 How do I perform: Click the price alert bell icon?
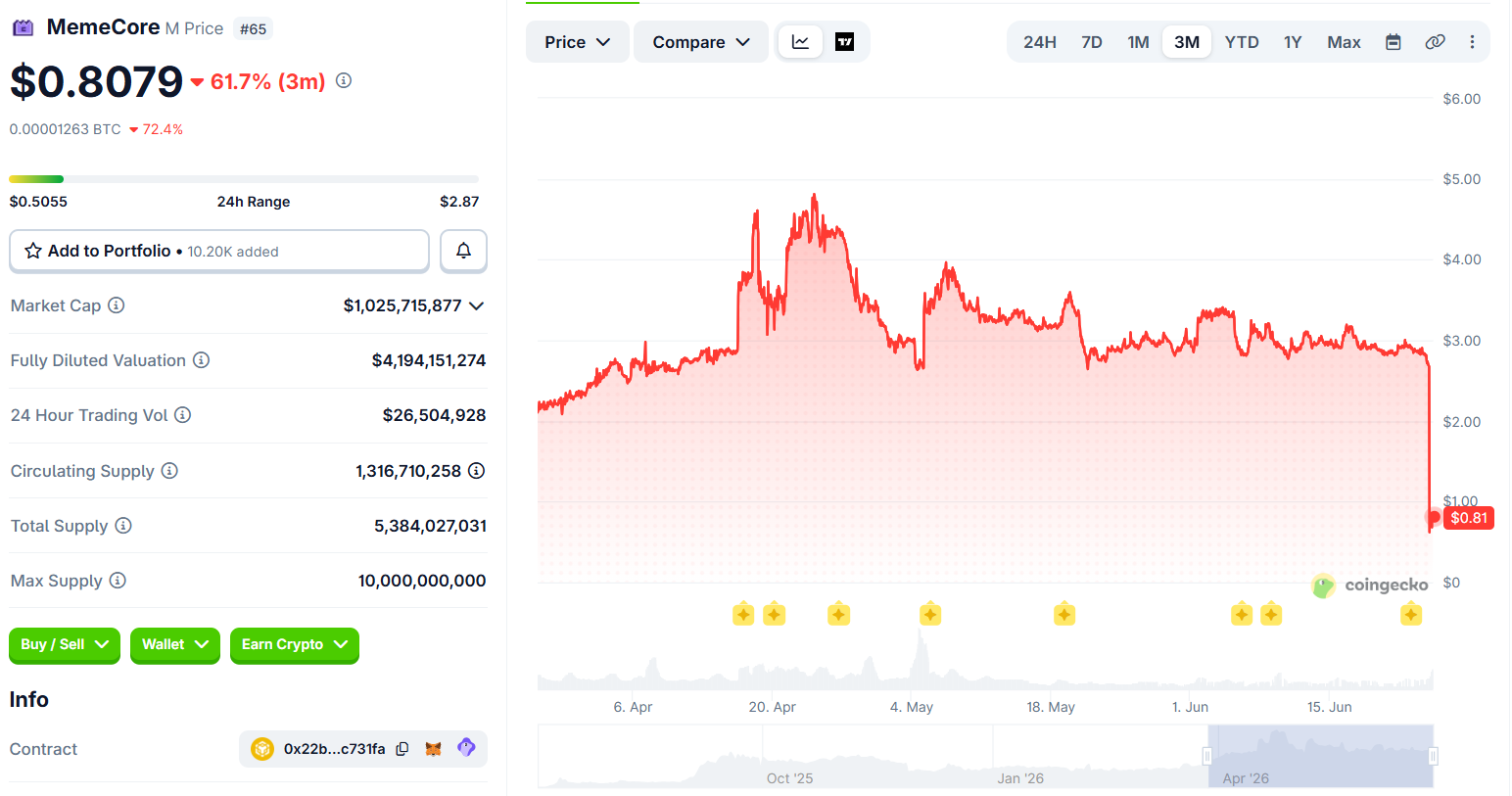[x=463, y=251]
